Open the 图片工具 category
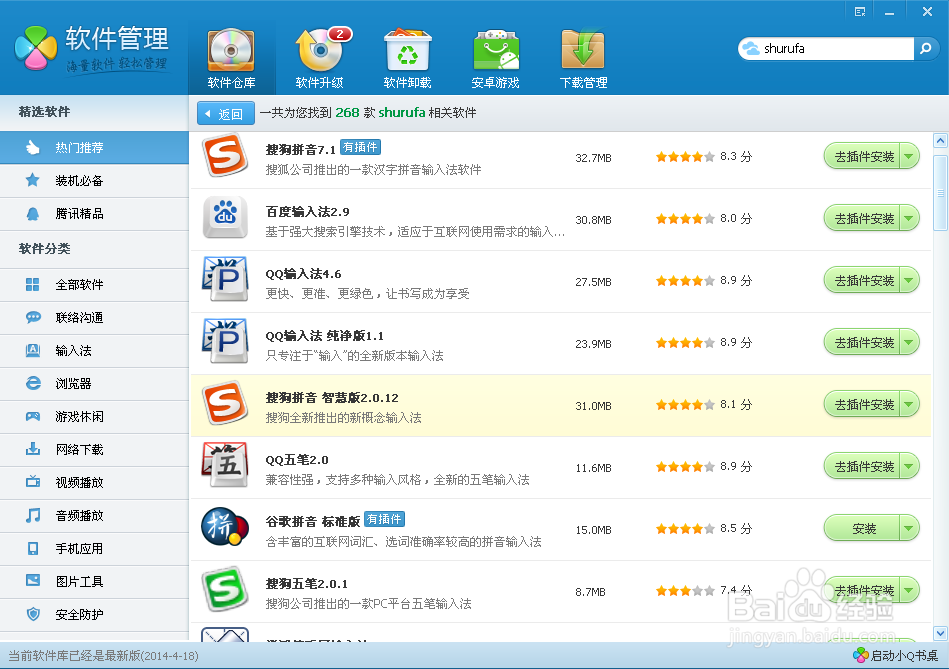 (94, 582)
